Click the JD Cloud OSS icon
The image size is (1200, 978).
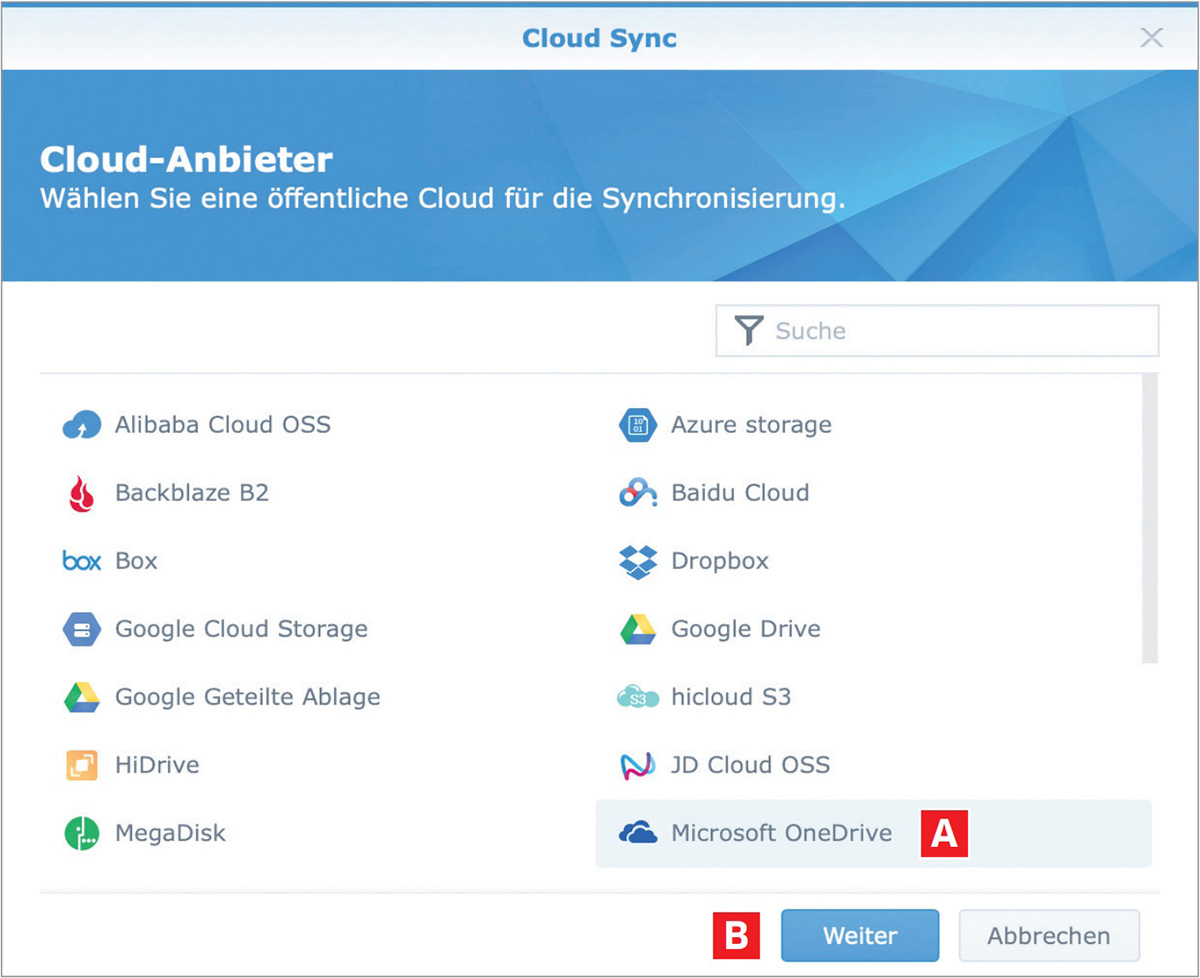tap(638, 766)
